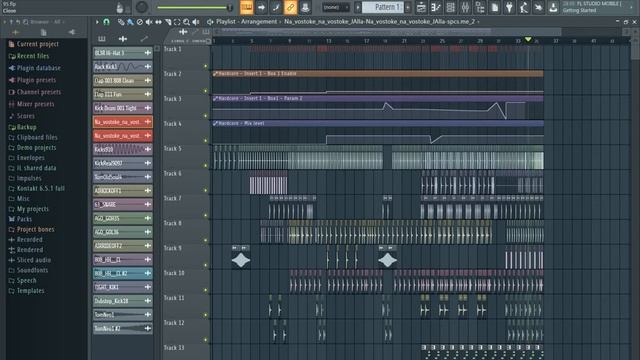The image size is (640, 360).
Task: Click the piano icon tab in picker panel
Action: click(102, 39)
